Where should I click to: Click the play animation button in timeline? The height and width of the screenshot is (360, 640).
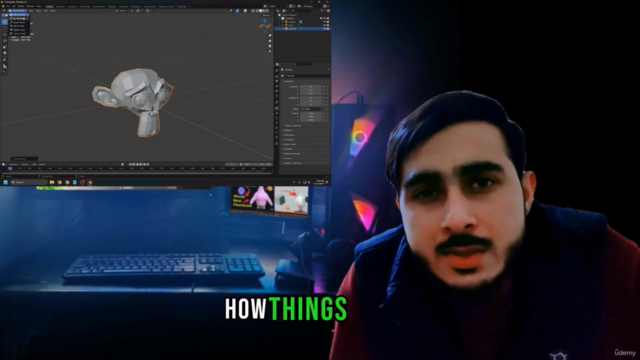[141, 164]
